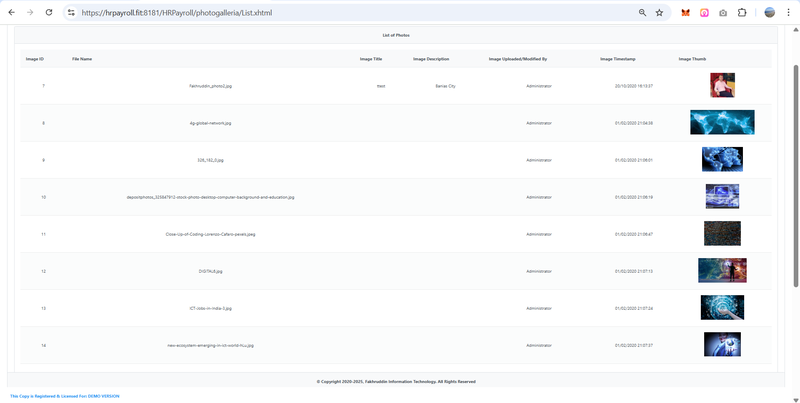Sort by the File Name column header
800x403 pixels.
[82, 59]
